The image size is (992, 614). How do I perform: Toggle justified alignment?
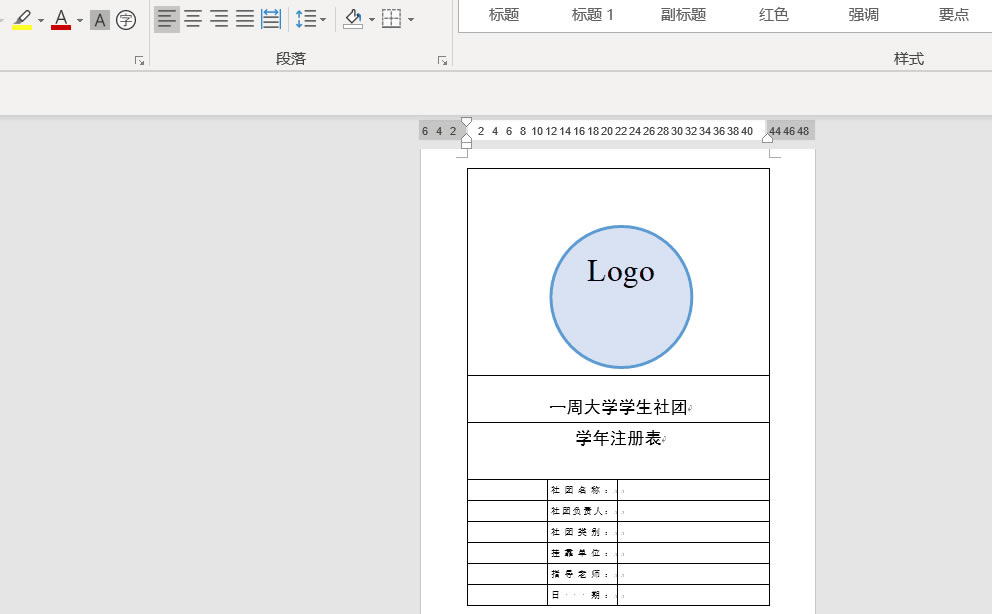tap(244, 17)
